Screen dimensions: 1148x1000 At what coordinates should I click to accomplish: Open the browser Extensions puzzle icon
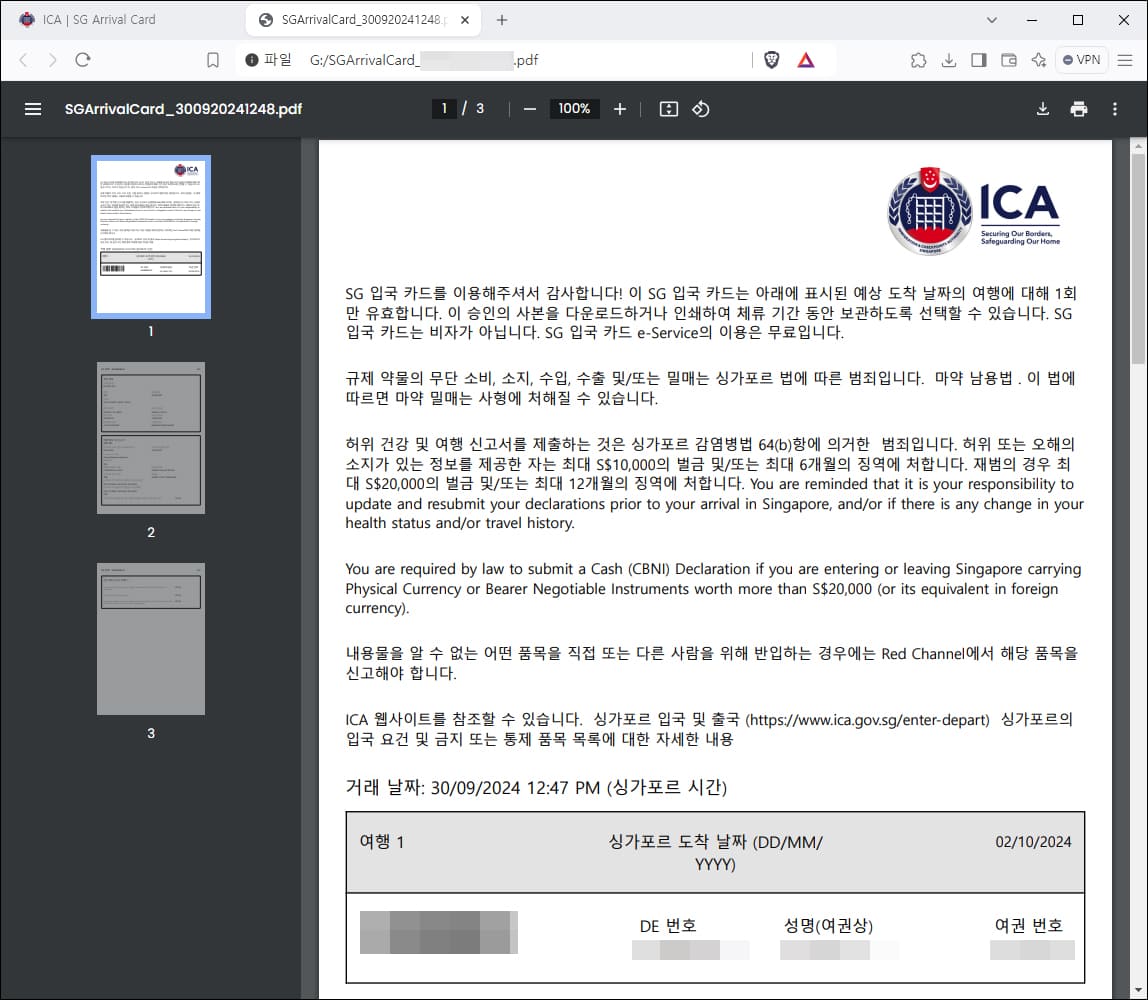point(918,60)
